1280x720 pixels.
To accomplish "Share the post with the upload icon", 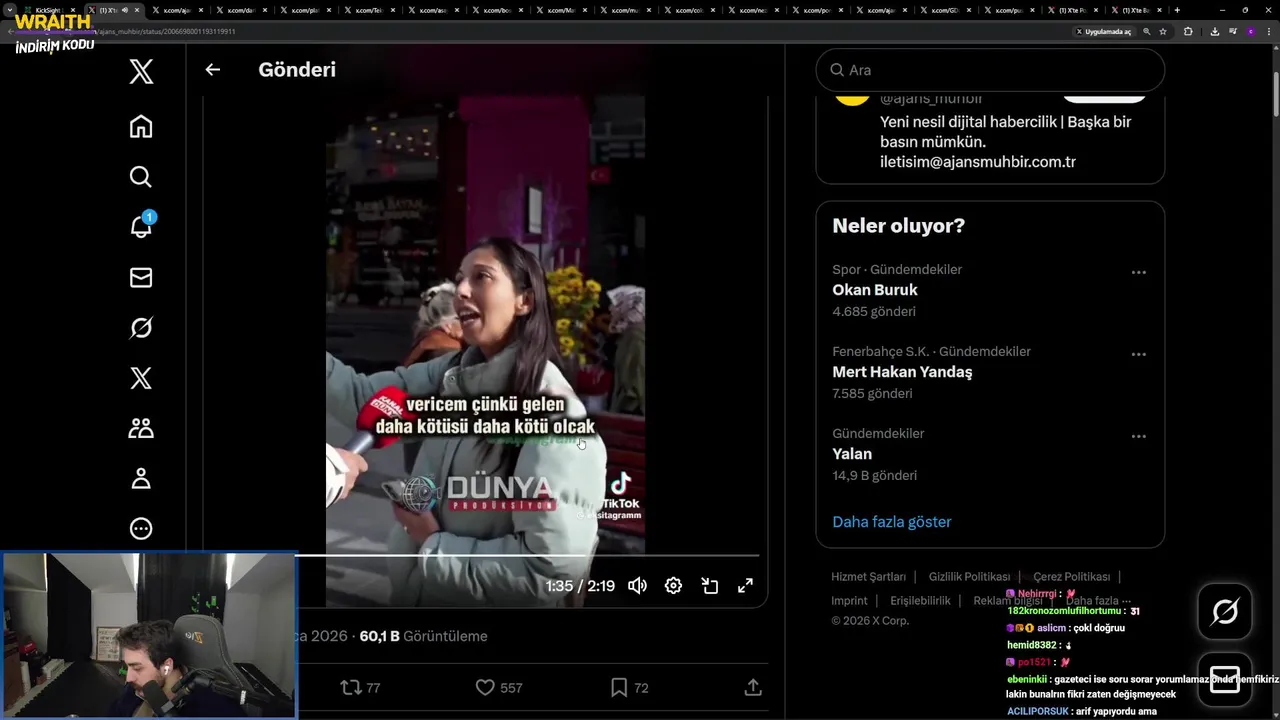I will coord(753,688).
